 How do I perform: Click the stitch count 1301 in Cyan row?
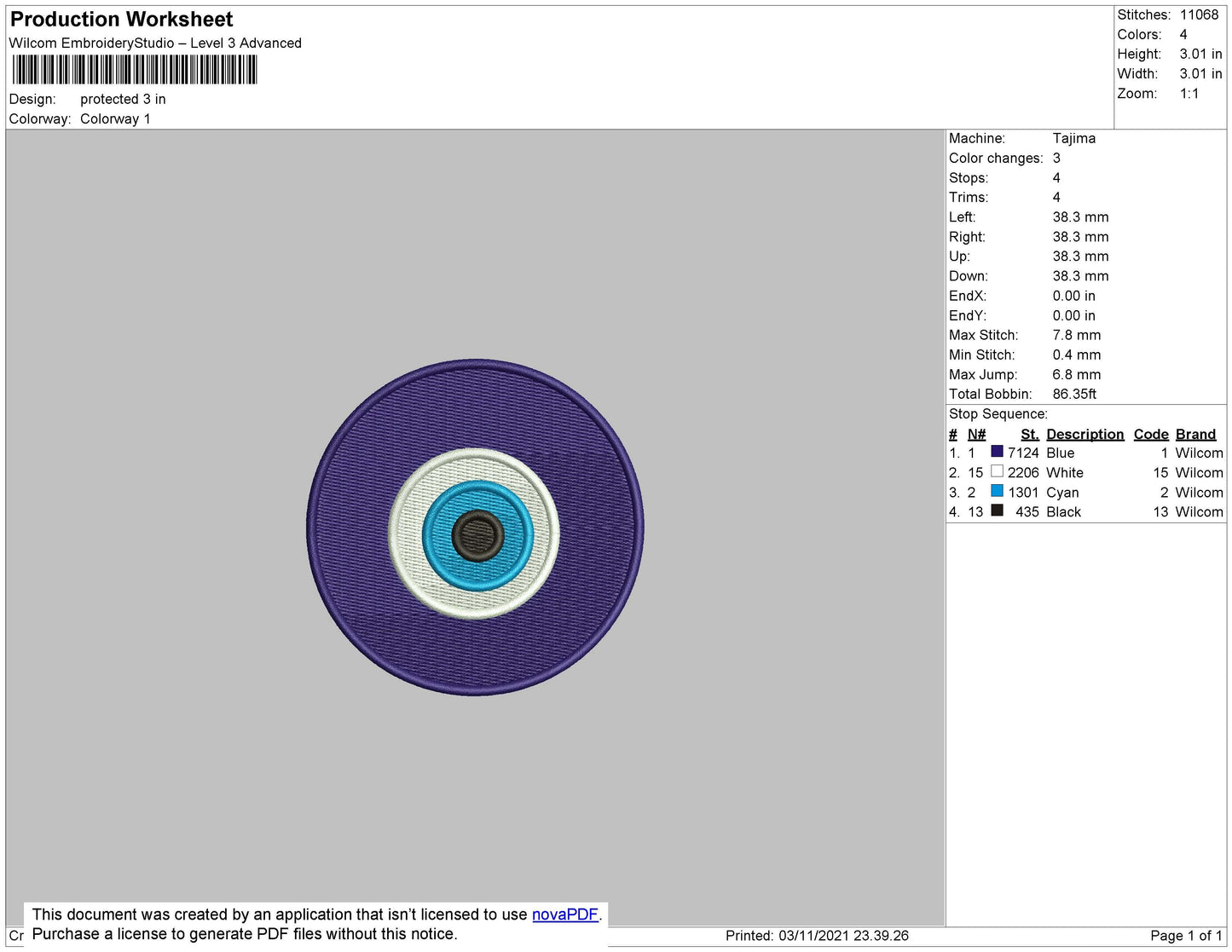pyautogui.click(x=1023, y=492)
